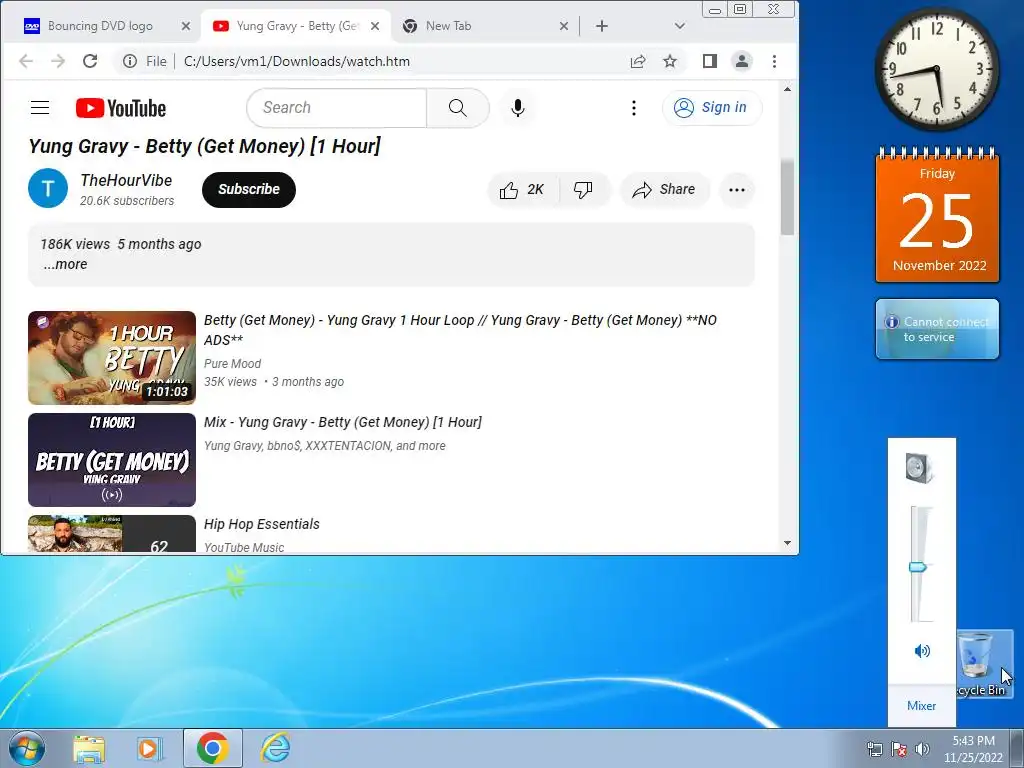Screen dimensions: 1024x768
Task: Open the Betty (Get Money) mix thumbnail
Action: [112, 460]
